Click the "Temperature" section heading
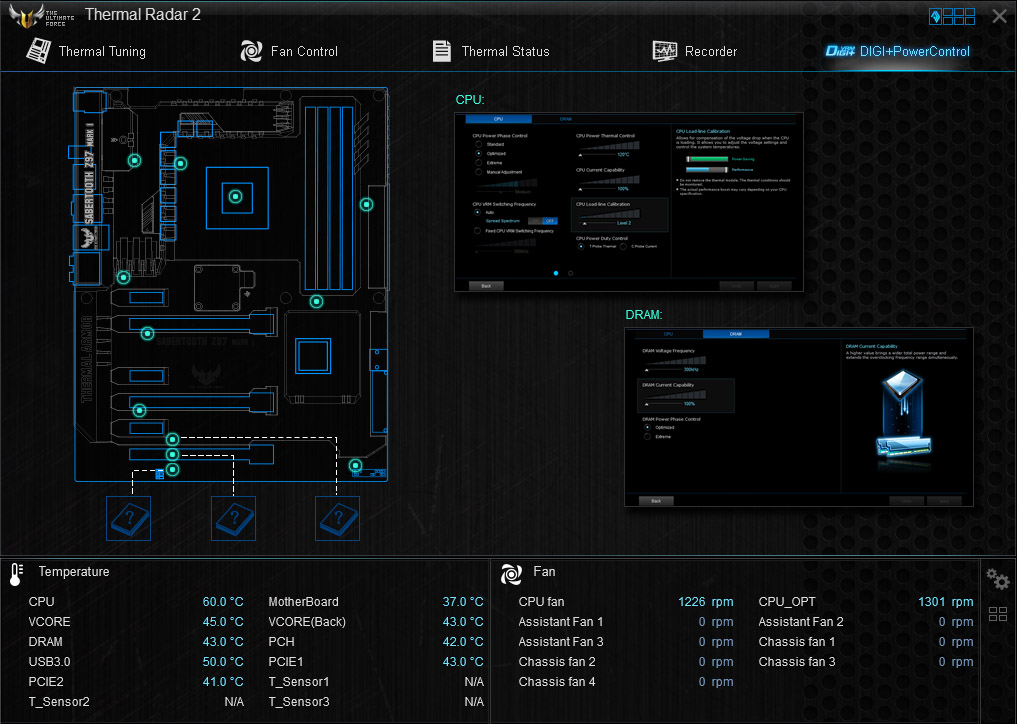 coord(74,572)
